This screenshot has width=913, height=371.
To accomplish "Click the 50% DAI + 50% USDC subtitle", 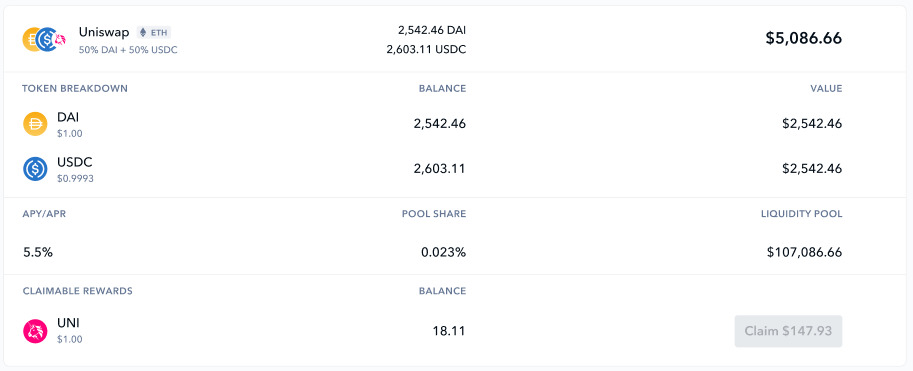I will (128, 50).
